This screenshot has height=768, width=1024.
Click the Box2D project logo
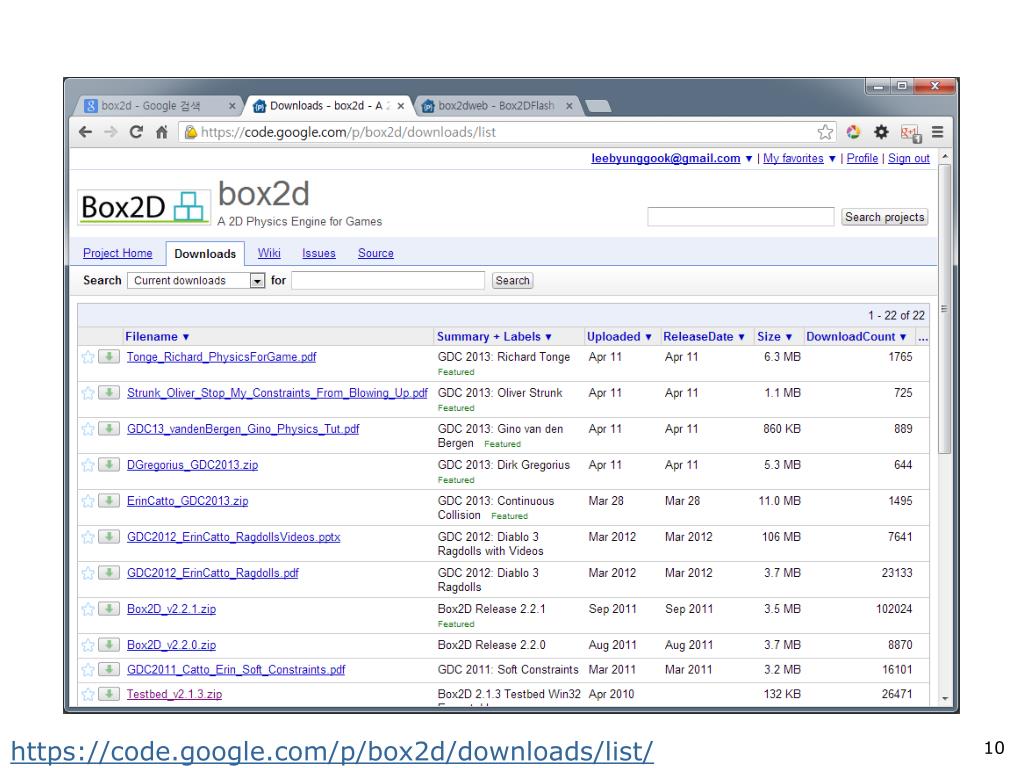tap(142, 205)
